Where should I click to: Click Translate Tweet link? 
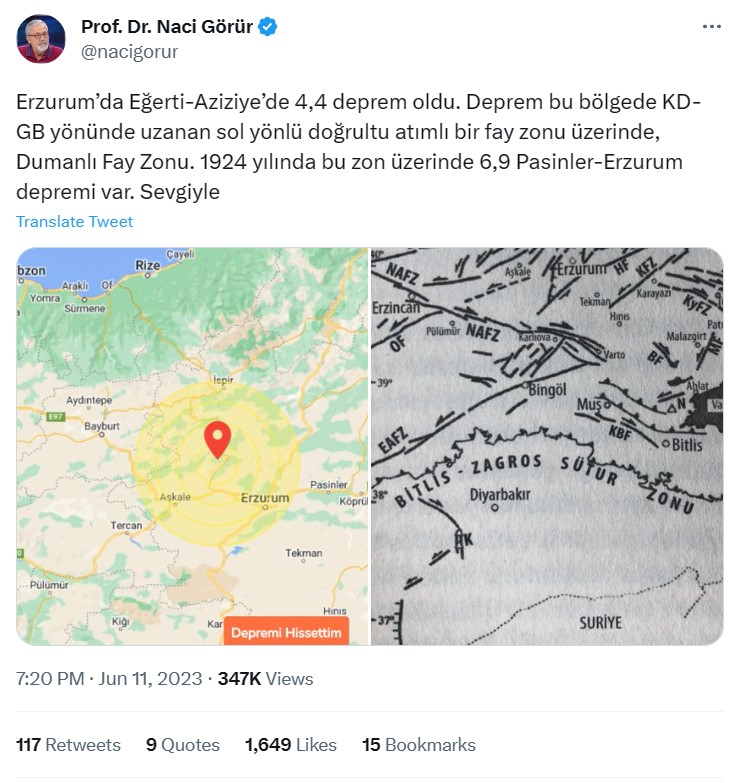pyautogui.click(x=74, y=221)
